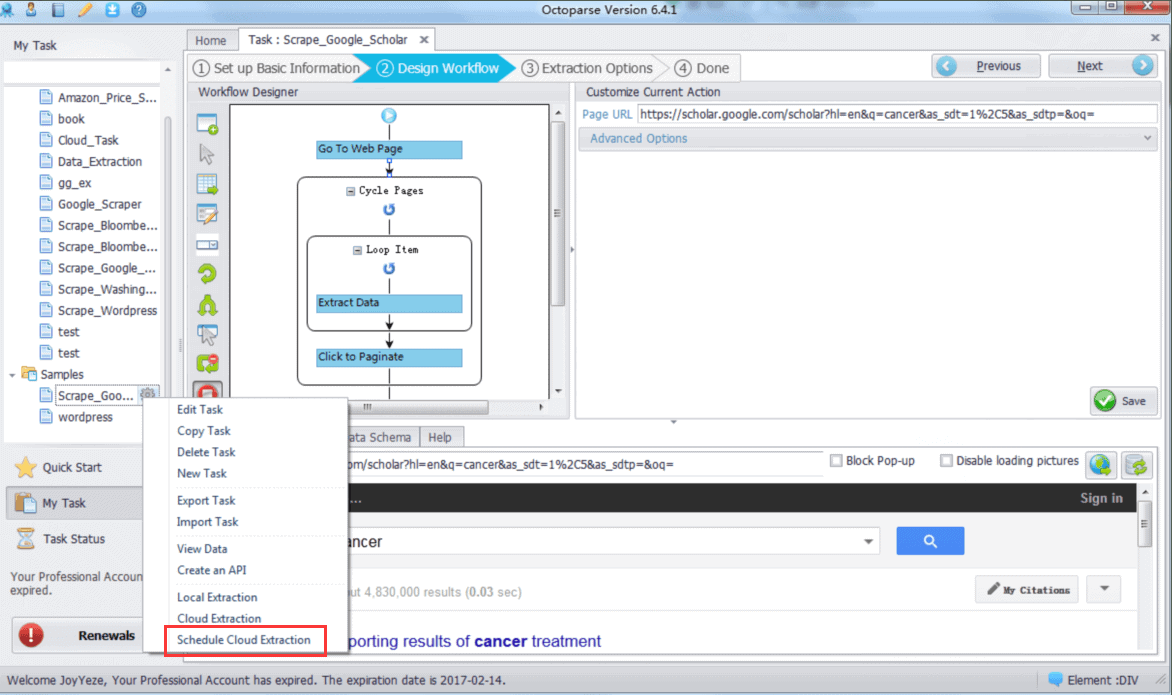Viewport: 1172px width, 695px height.
Task: Click the Save button
Action: point(1122,401)
